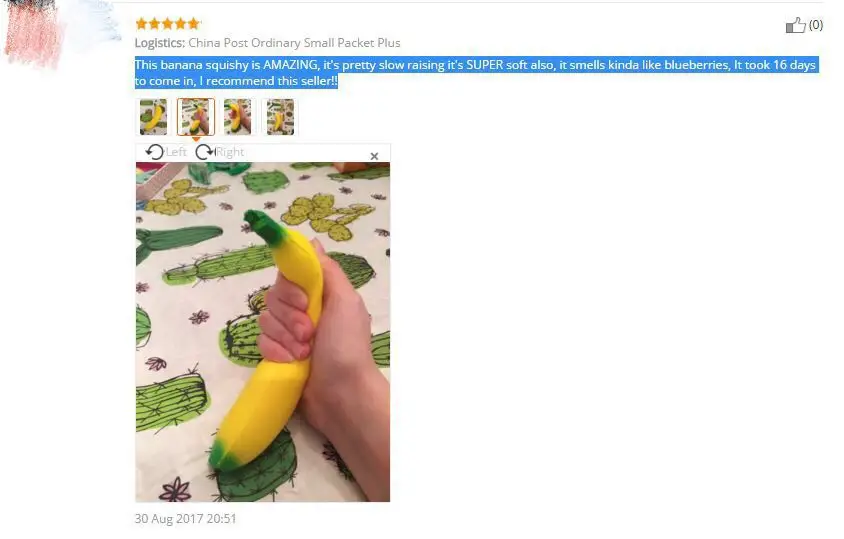This screenshot has width=844, height=539.
Task: Click the 'Left' rotate label
Action: click(x=176, y=152)
